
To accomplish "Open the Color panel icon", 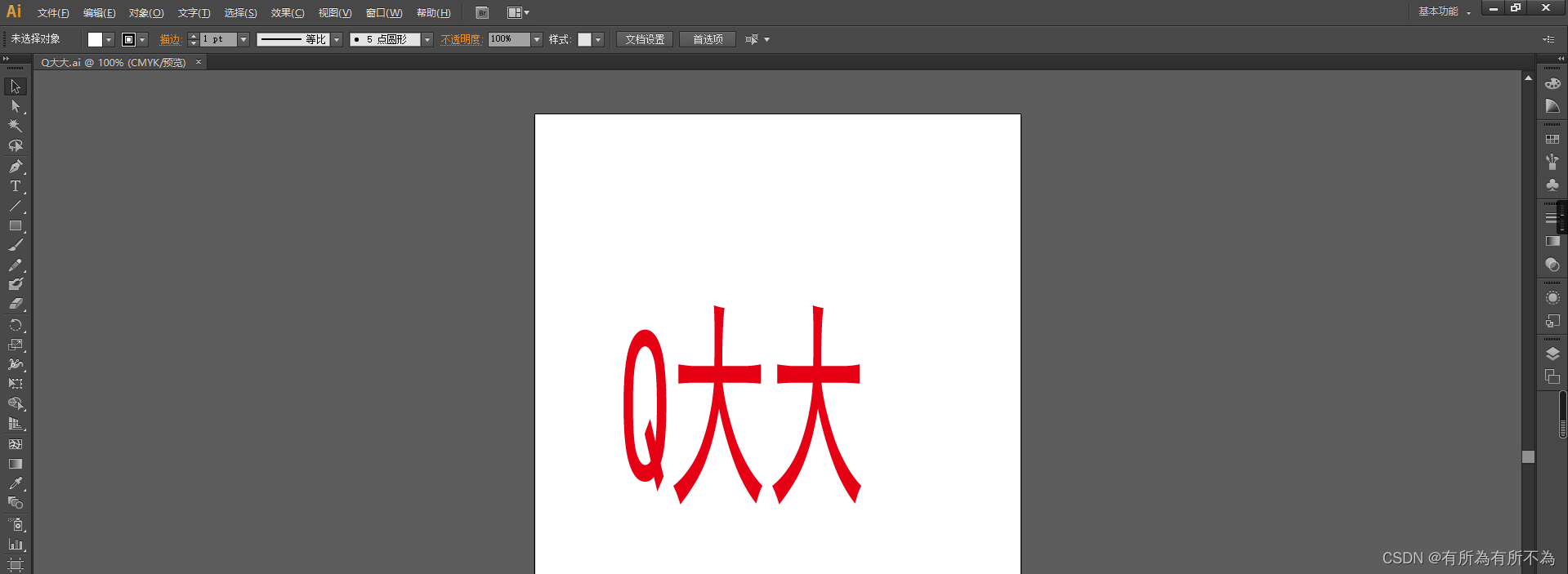I will pyautogui.click(x=1552, y=83).
